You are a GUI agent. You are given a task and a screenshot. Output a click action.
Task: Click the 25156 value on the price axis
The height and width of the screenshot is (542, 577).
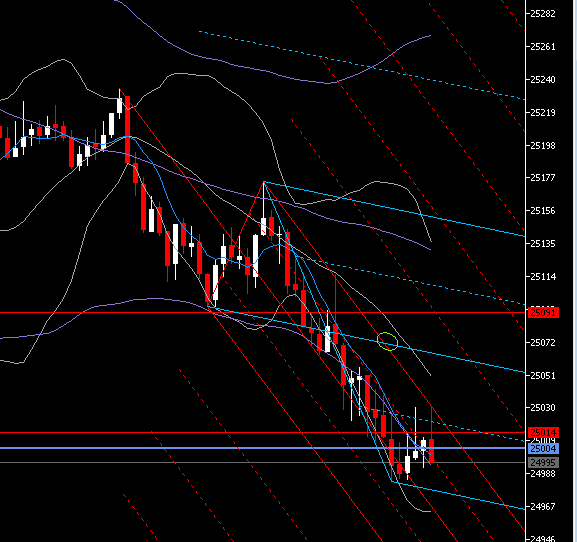coord(543,211)
